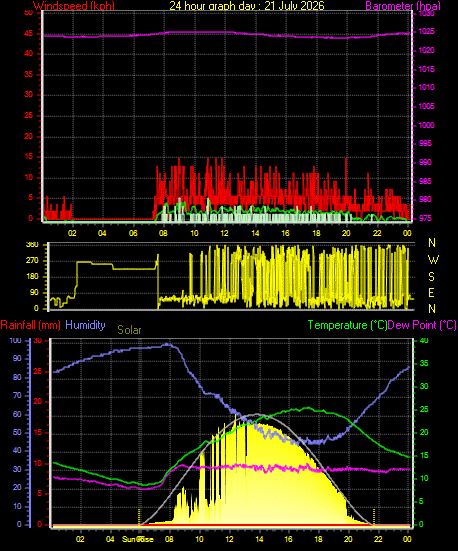Screen dimensions: 458x551
Task: Click the "1010" barometer axis value
Action: pyautogui.click(x=426, y=87)
